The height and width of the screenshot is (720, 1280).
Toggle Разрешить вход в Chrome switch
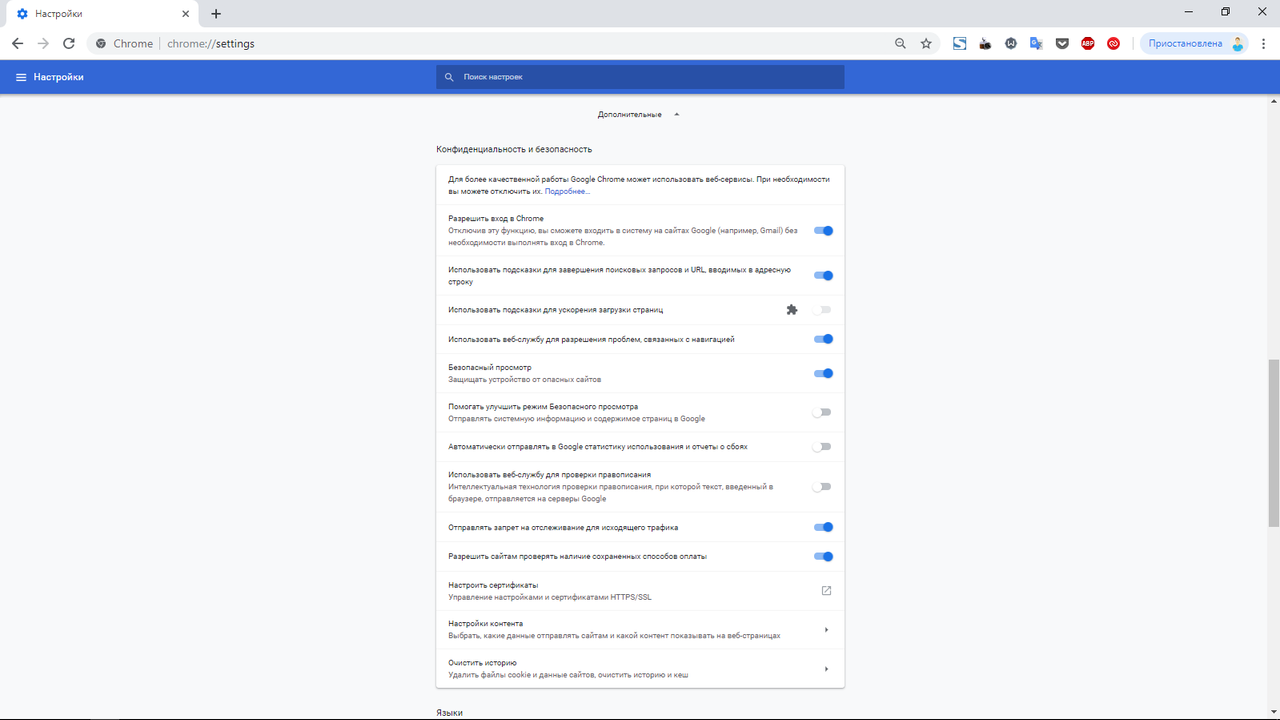pos(823,231)
